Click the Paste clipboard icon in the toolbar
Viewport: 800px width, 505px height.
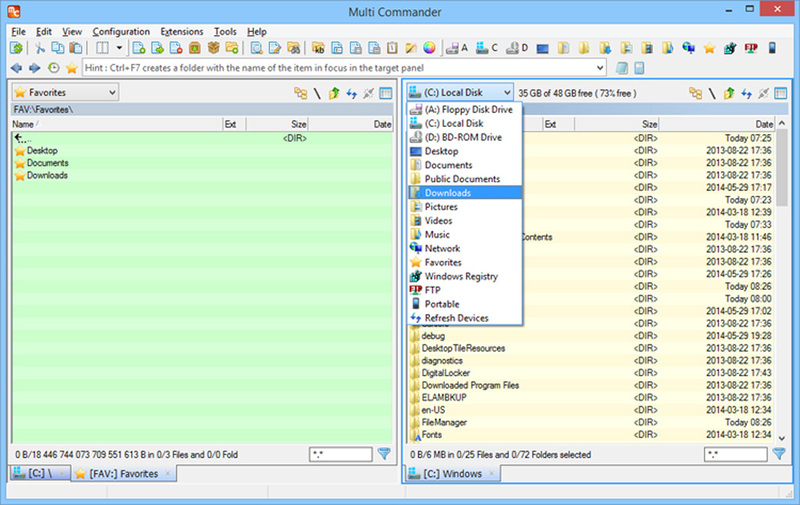(76, 48)
